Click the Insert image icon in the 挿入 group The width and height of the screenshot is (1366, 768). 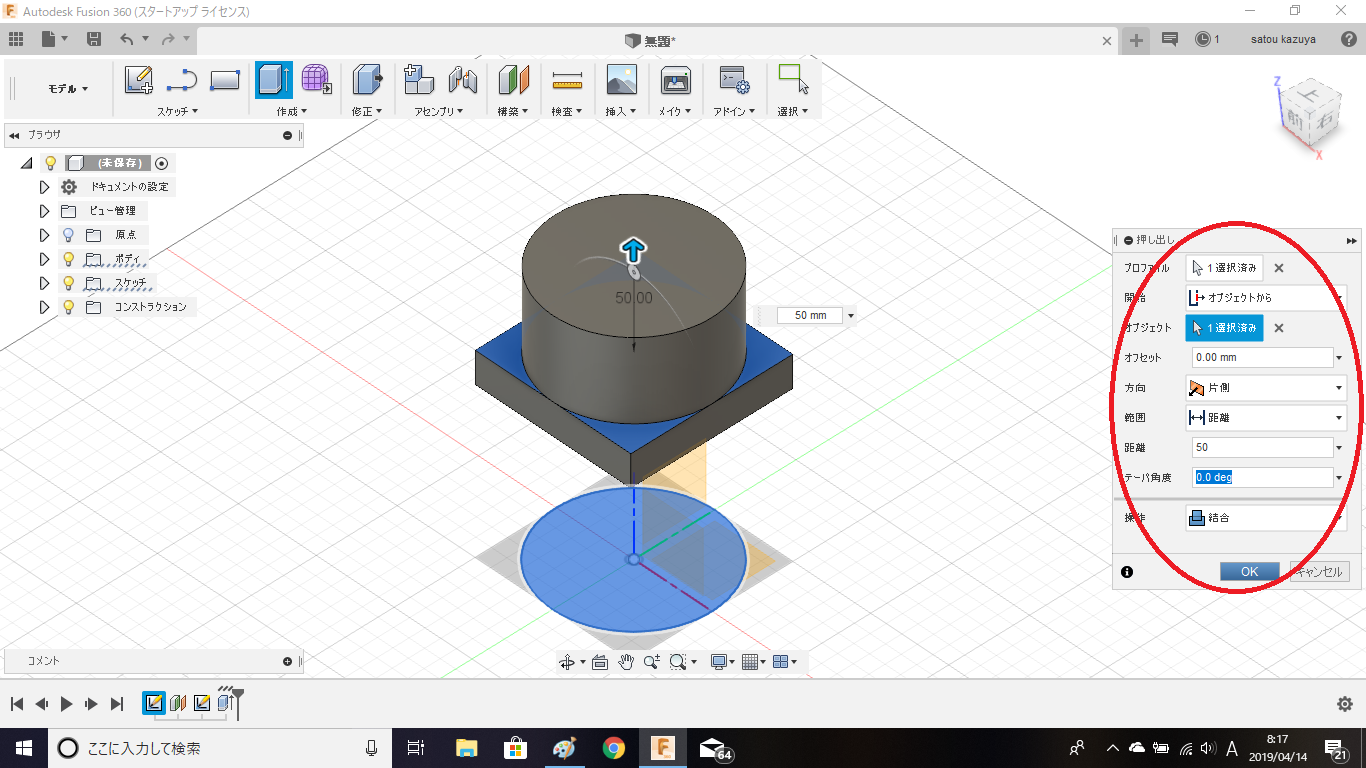[621, 80]
